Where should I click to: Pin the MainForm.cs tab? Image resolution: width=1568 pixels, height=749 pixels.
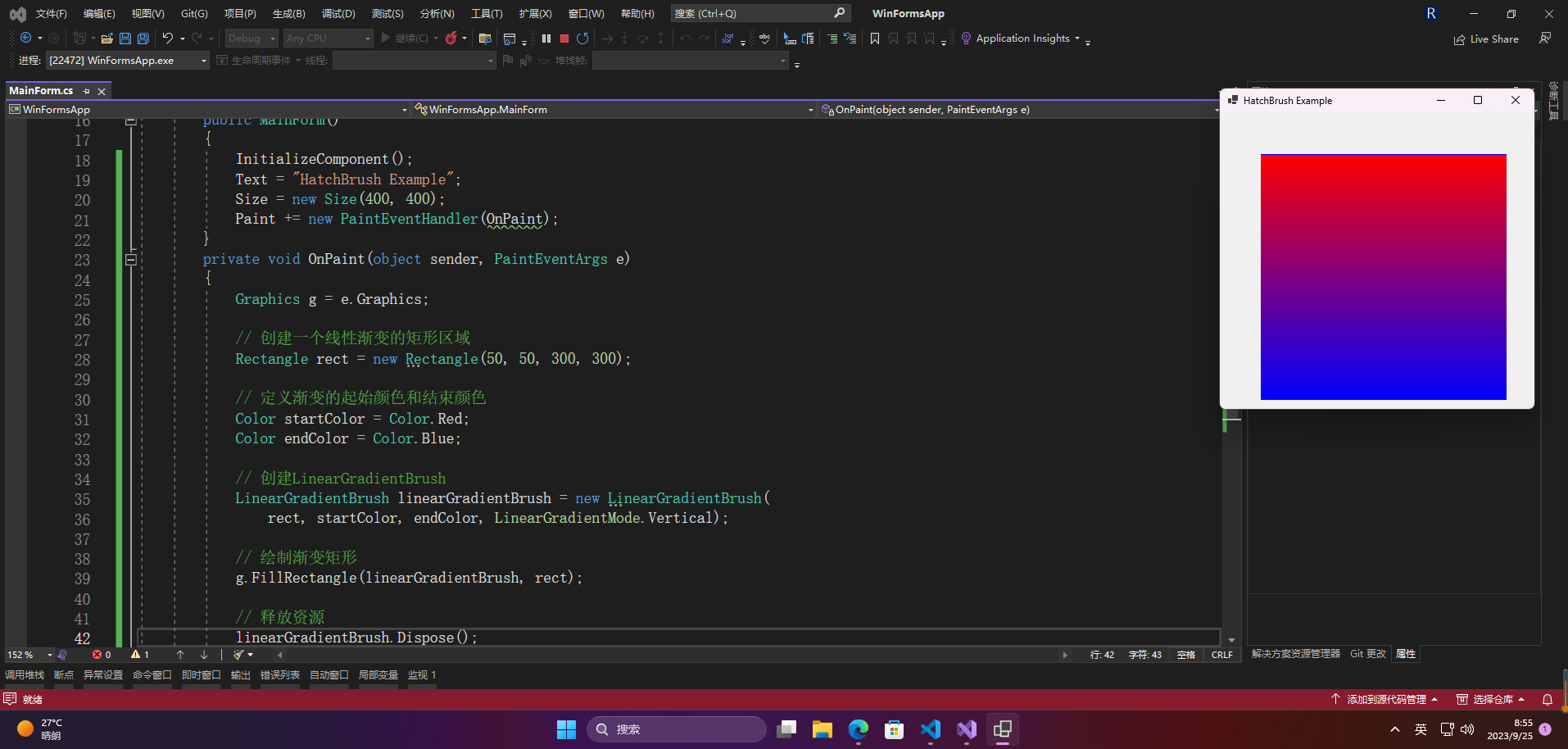[87, 91]
